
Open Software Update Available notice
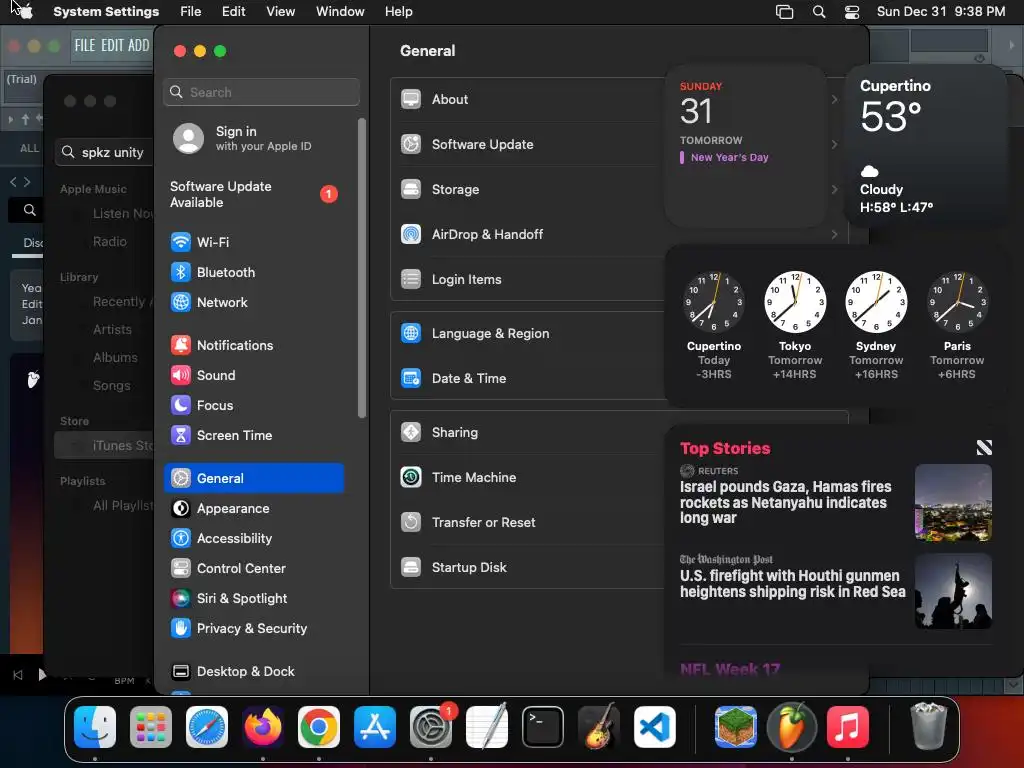point(254,195)
